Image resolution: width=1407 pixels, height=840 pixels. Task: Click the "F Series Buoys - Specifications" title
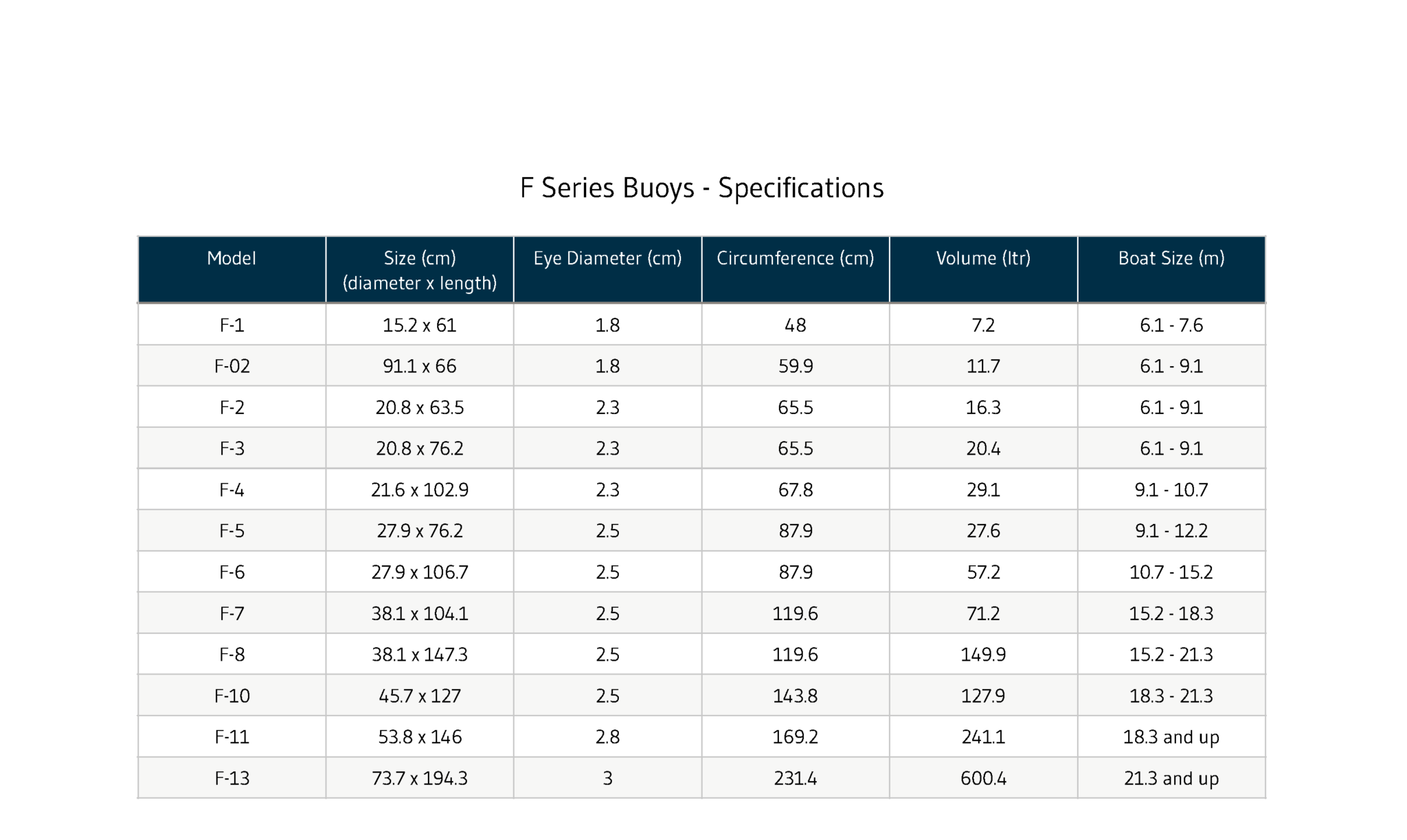(x=701, y=188)
